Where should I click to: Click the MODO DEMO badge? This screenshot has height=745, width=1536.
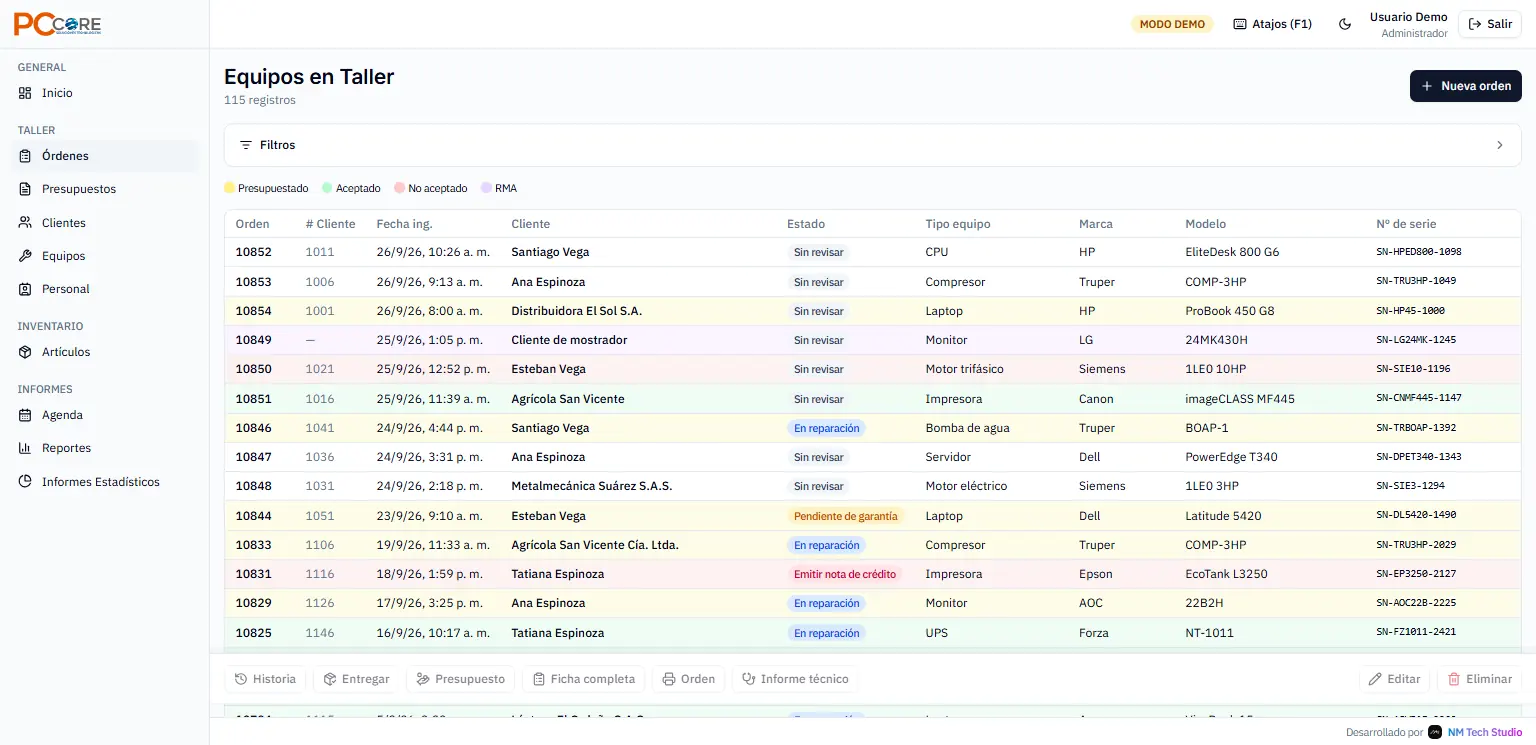point(1172,24)
